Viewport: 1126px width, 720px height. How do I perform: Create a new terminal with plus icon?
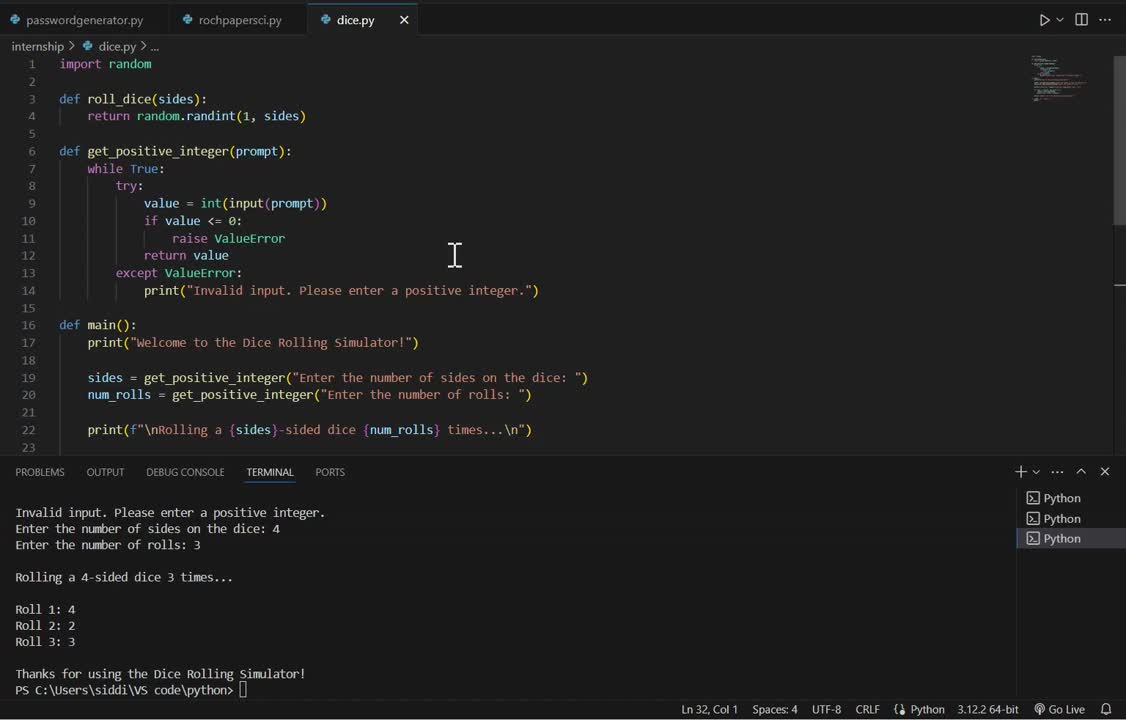tap(1020, 472)
